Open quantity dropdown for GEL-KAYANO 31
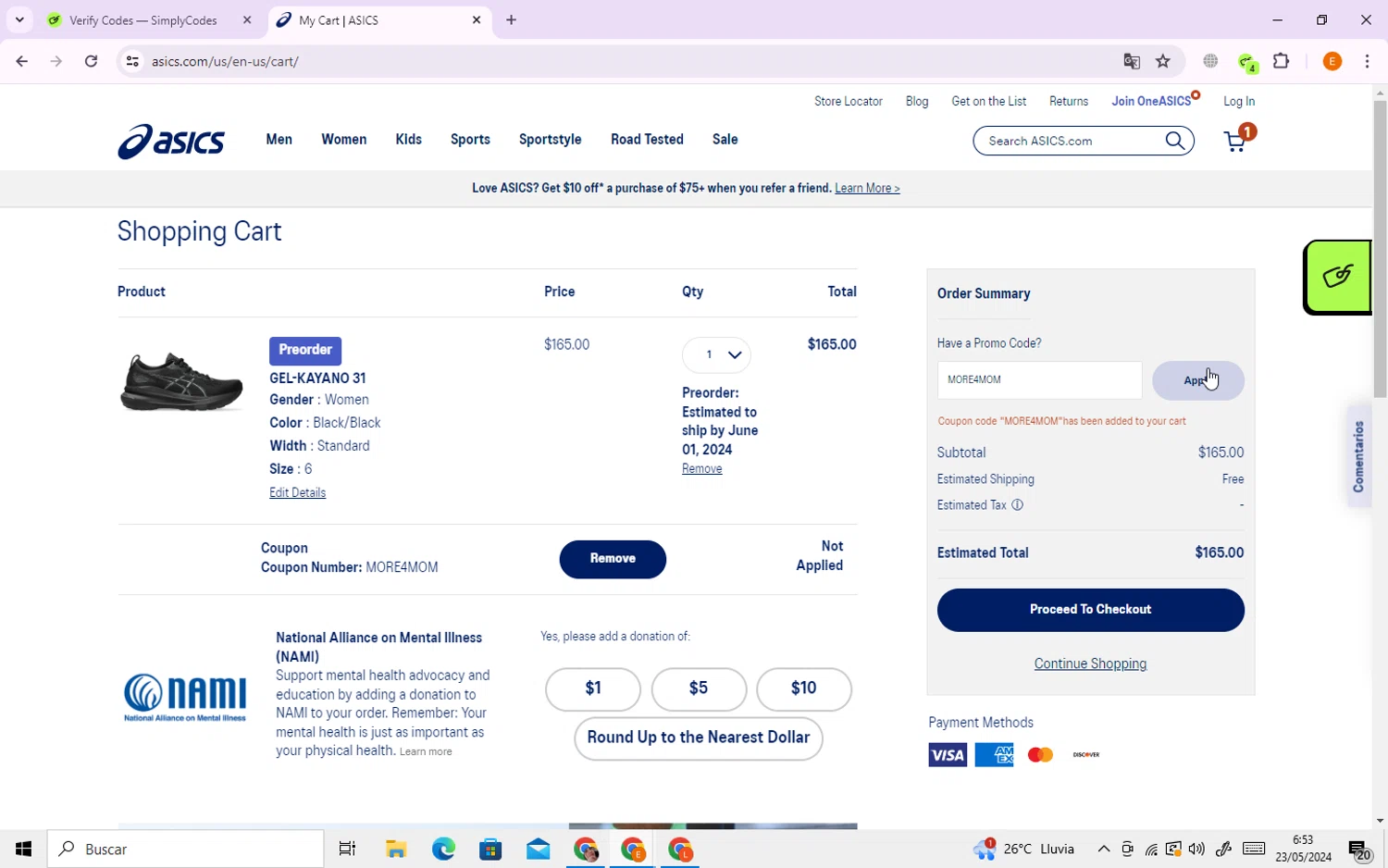1388x868 pixels. coord(716,354)
